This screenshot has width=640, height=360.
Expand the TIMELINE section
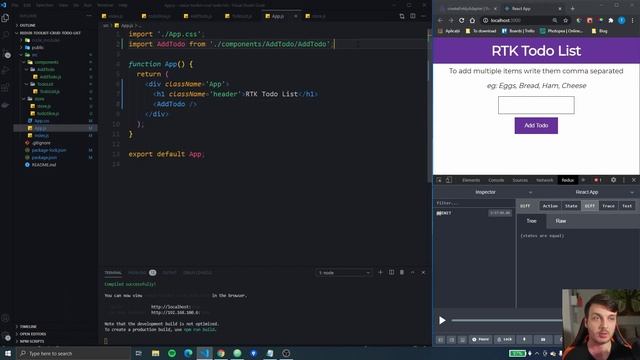(x=55, y=327)
